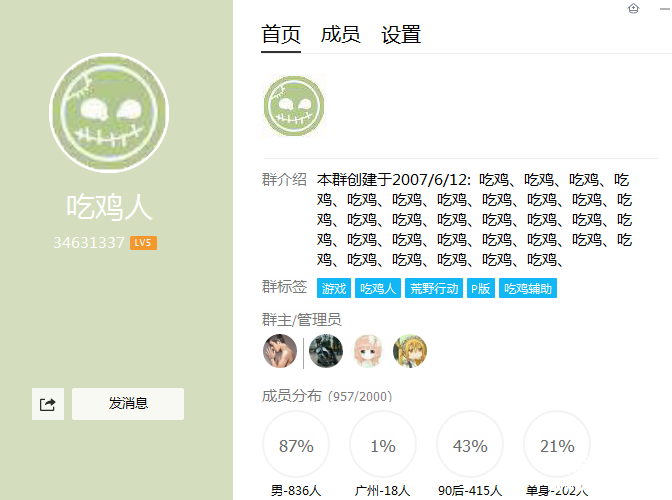Viewport: 672px width, 500px height.
Task: Open the 成员 tab
Action: (340, 35)
